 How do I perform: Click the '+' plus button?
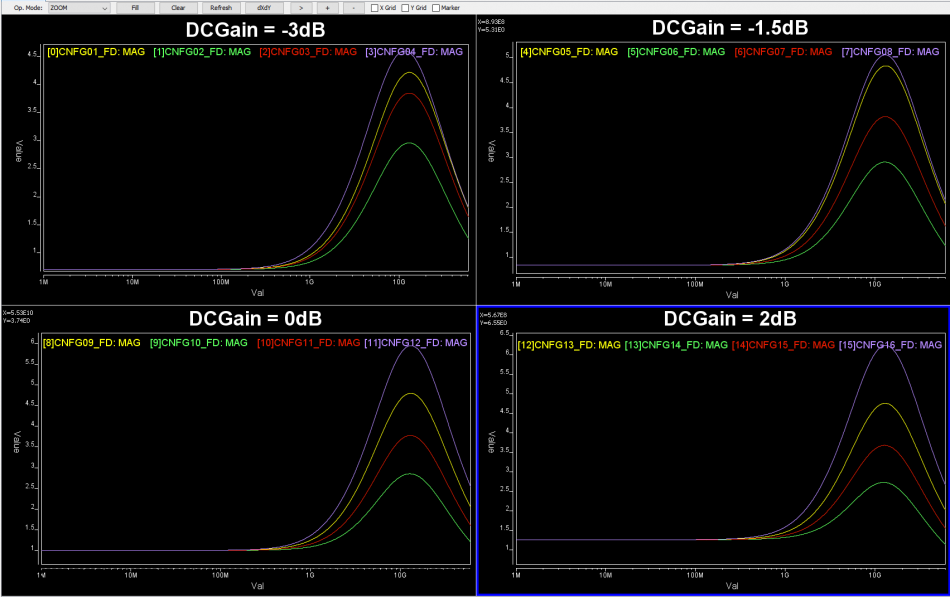point(327,7)
